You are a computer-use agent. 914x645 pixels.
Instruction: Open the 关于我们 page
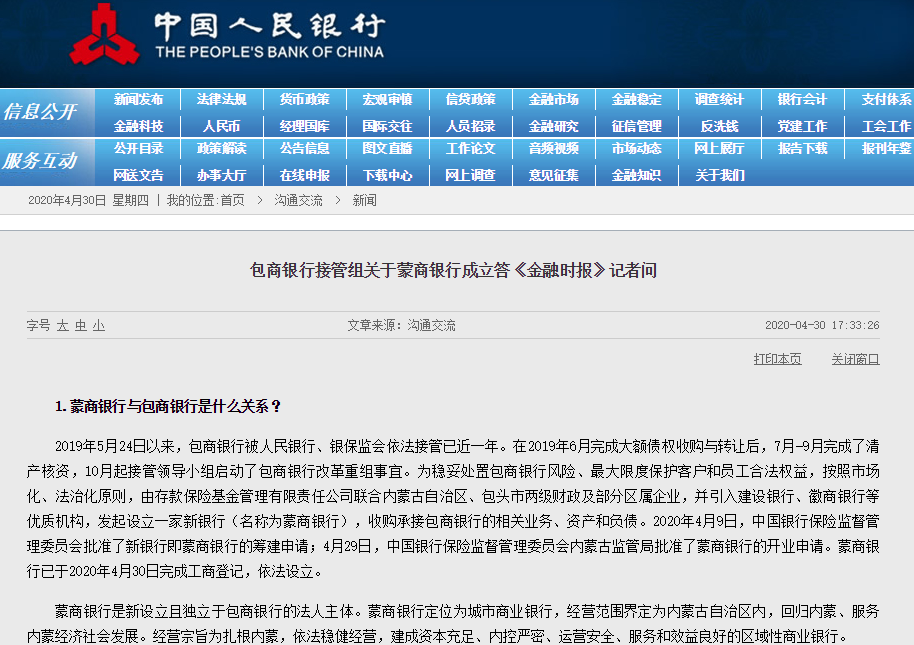click(719, 175)
